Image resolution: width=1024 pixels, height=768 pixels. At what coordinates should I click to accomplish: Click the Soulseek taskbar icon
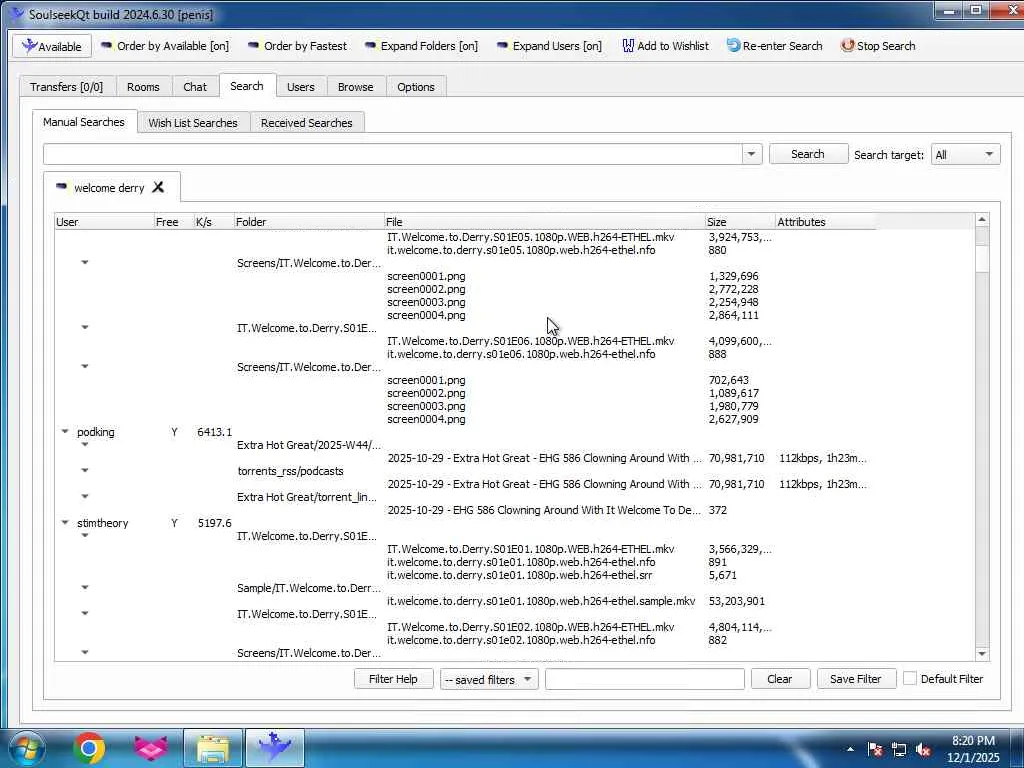tap(275, 748)
